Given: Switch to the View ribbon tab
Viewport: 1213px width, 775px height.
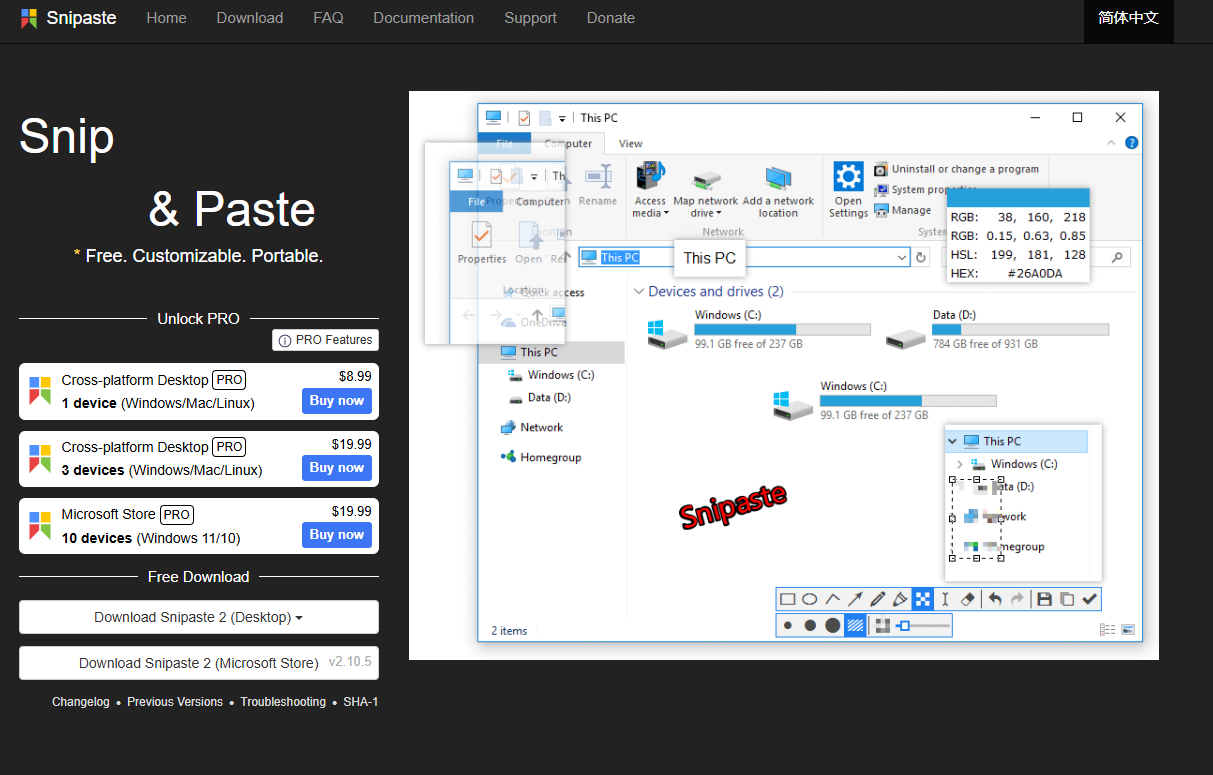Looking at the screenshot, I should [631, 143].
